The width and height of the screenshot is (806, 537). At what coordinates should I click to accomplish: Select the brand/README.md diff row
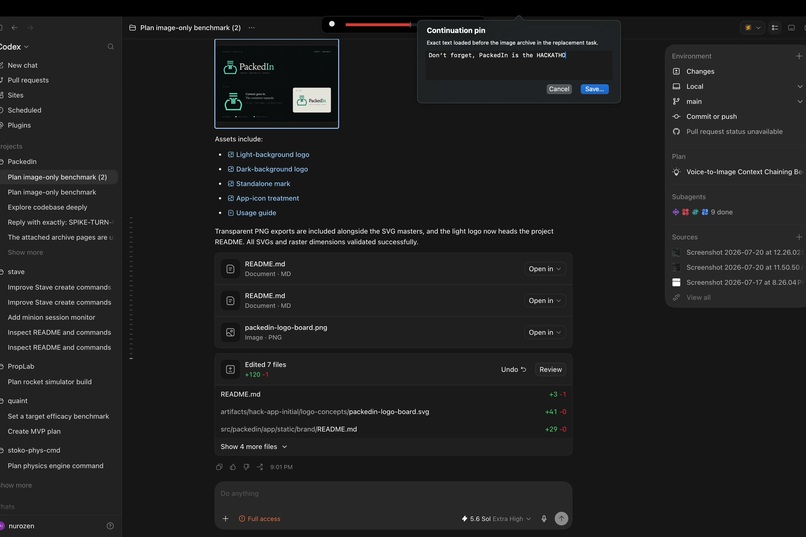click(393, 429)
